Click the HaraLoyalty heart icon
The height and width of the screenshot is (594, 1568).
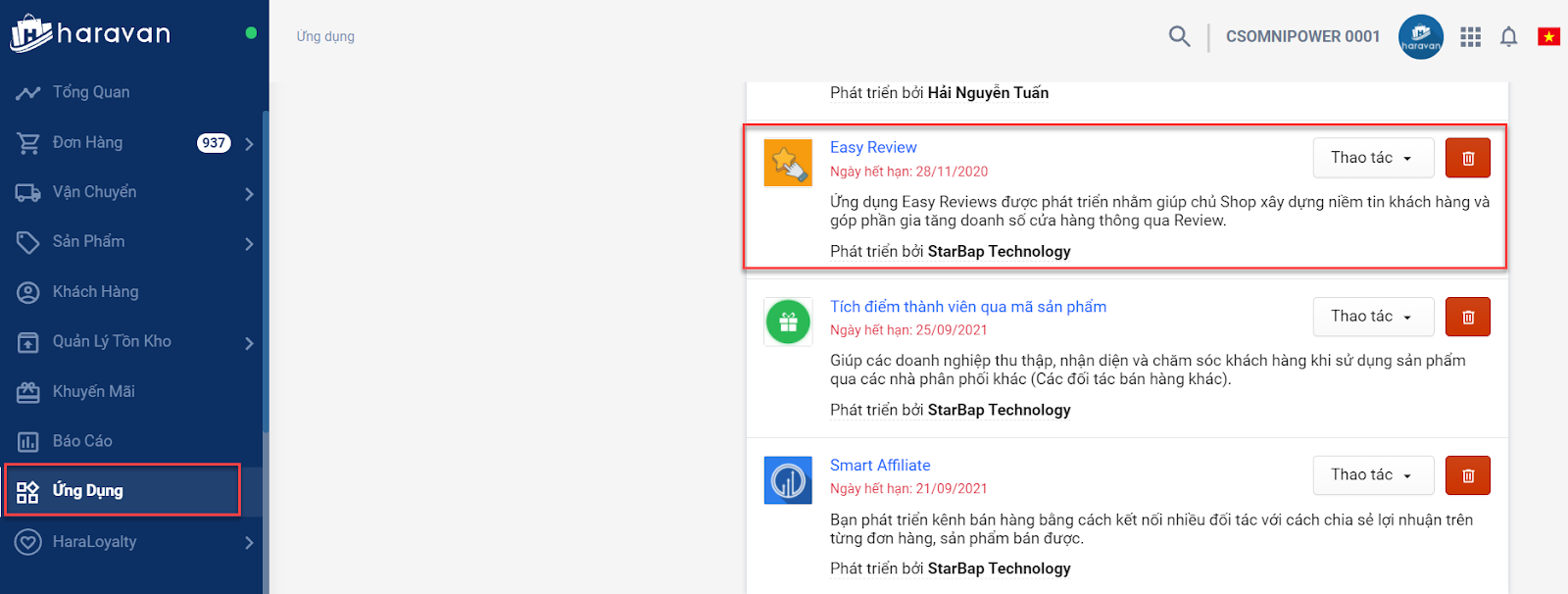pos(27,542)
